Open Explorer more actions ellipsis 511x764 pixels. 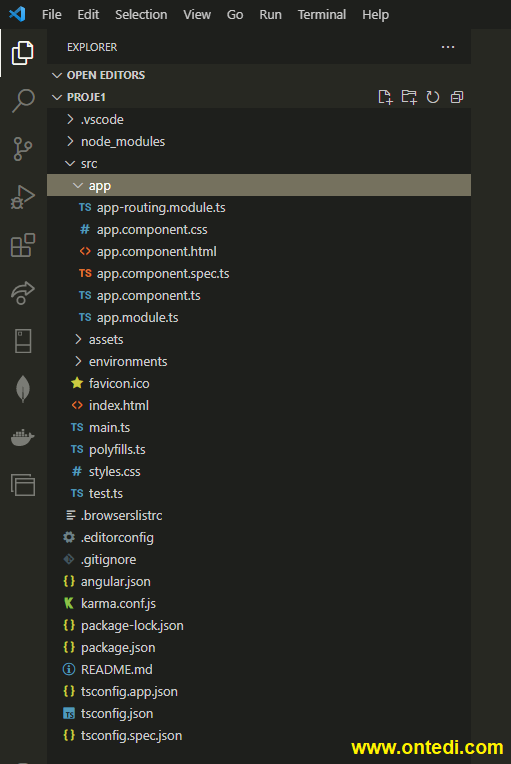click(448, 47)
